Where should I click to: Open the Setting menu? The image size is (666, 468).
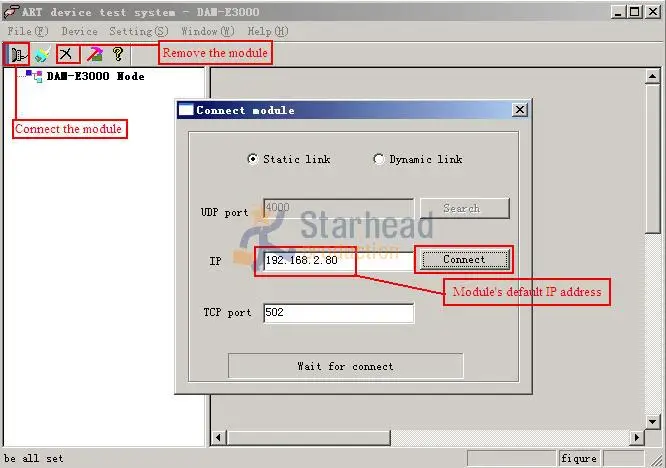pyautogui.click(x=139, y=31)
